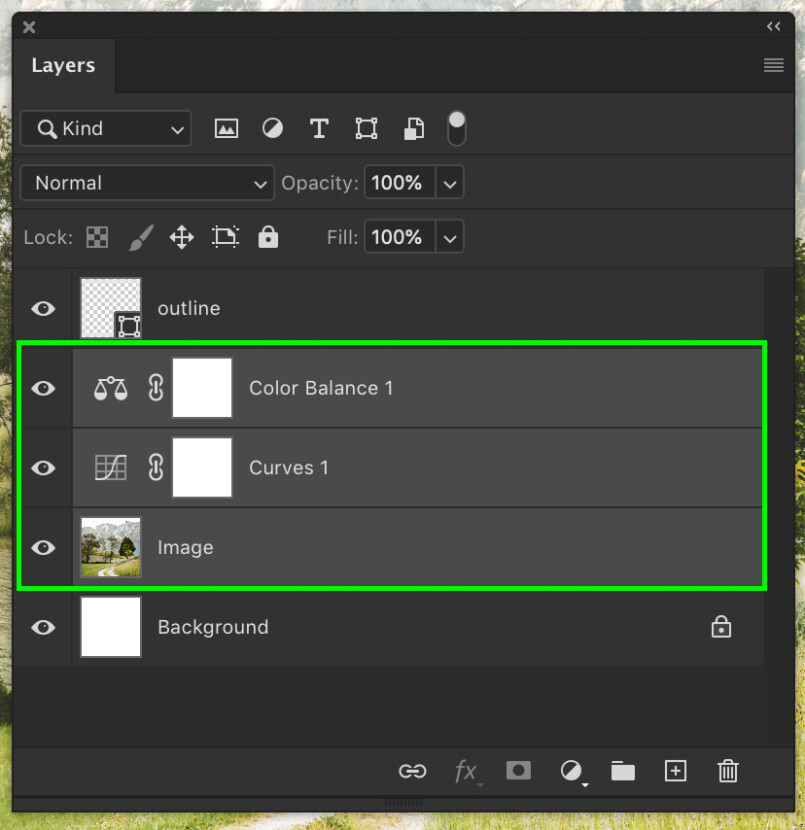The image size is (805, 830).
Task: Select the Layers tab
Action: 63,66
